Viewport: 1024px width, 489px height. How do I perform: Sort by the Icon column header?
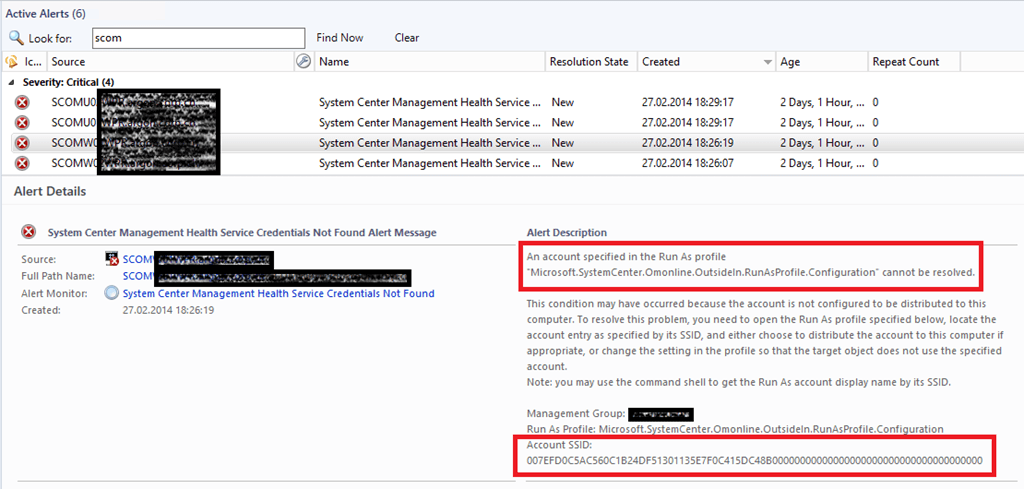click(x=24, y=62)
